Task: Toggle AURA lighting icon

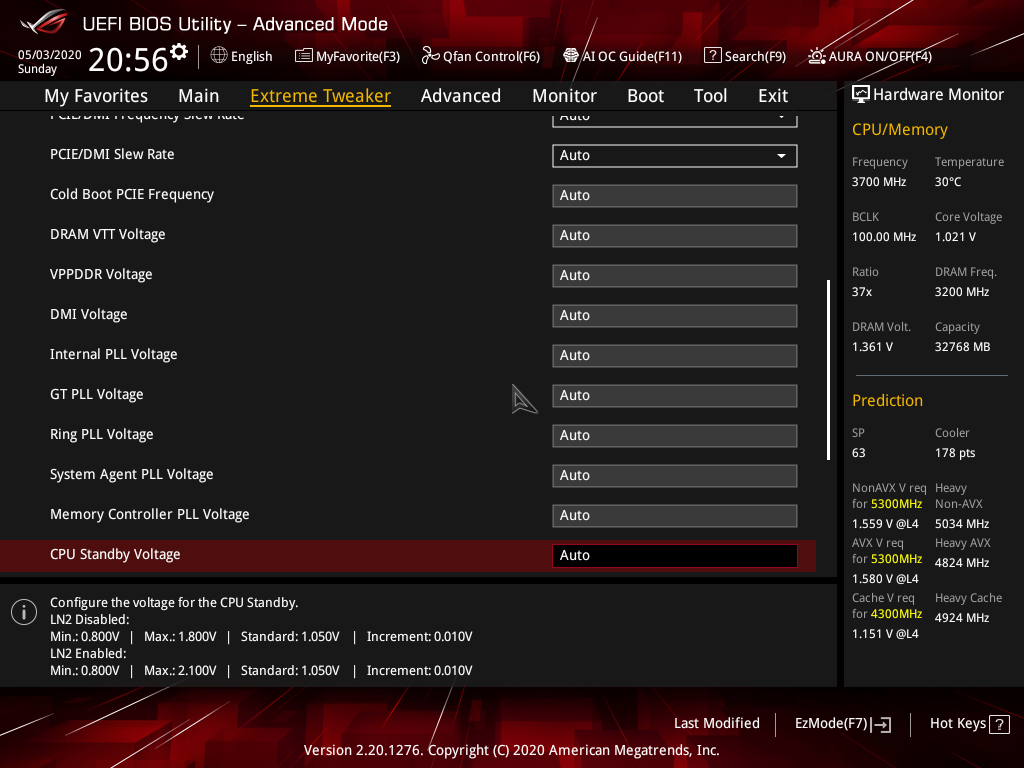Action: click(x=816, y=56)
